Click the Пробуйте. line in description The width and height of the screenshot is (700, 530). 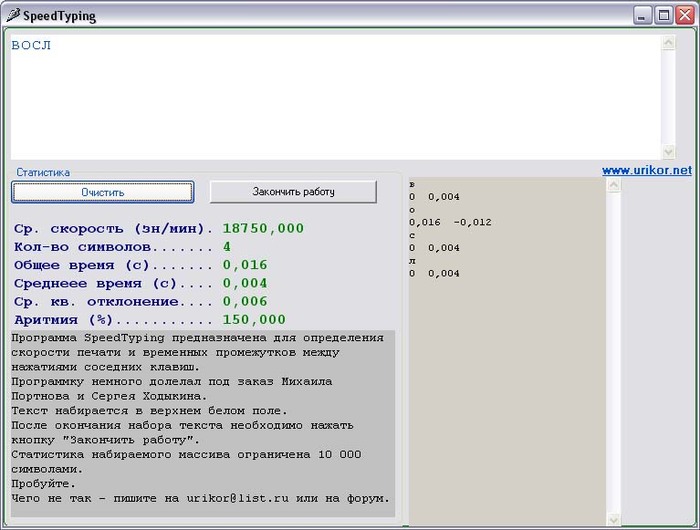(x=43, y=484)
